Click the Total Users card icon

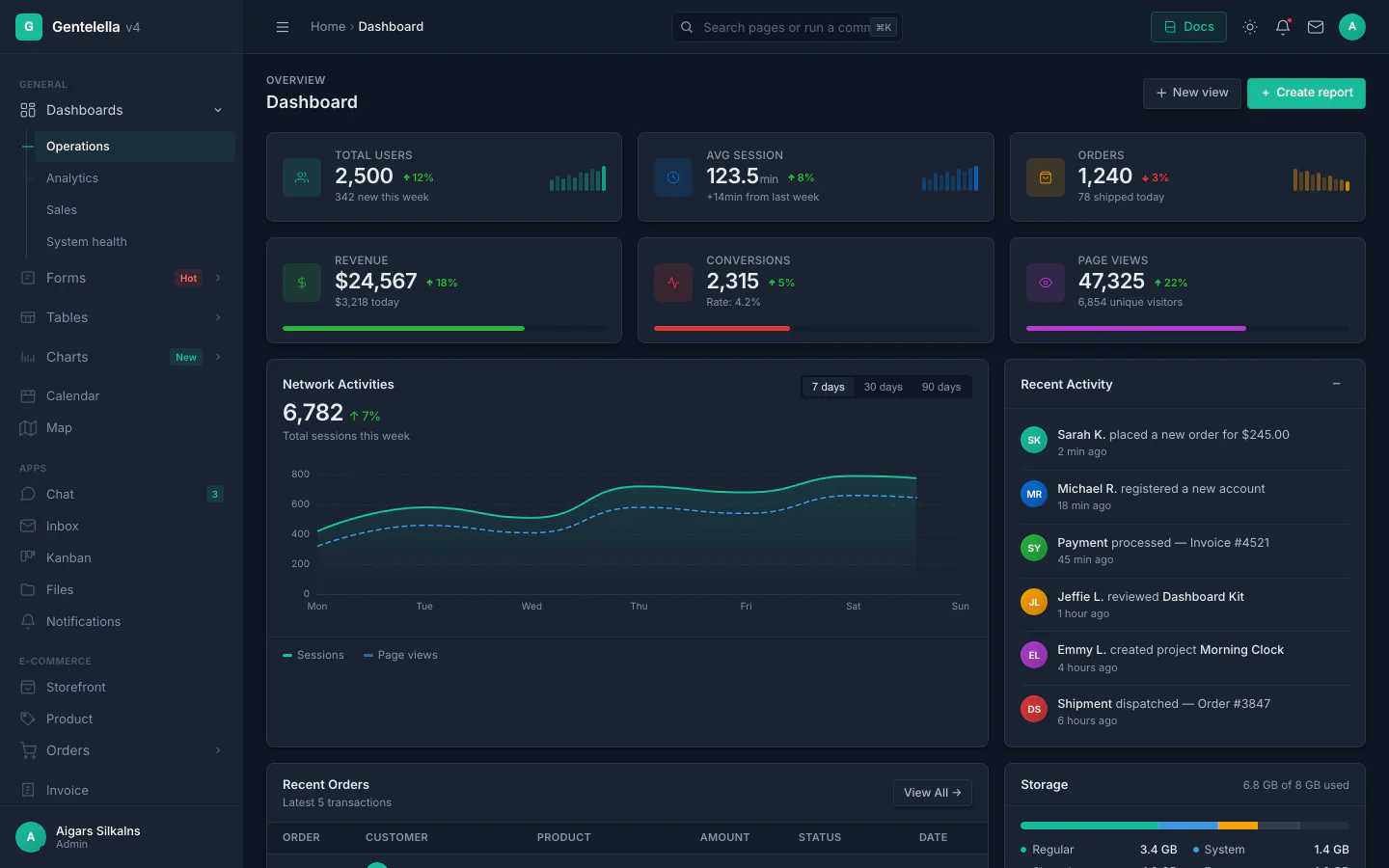302,177
